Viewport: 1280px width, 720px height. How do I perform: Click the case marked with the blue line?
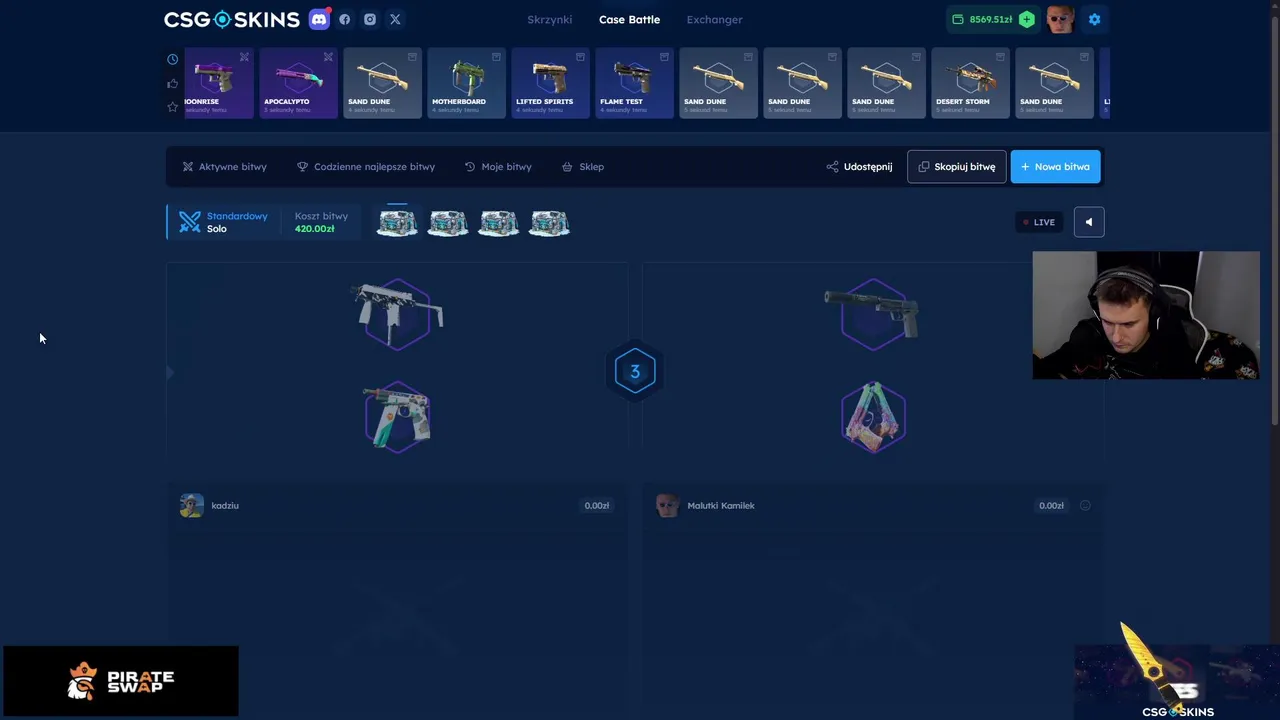point(397,222)
